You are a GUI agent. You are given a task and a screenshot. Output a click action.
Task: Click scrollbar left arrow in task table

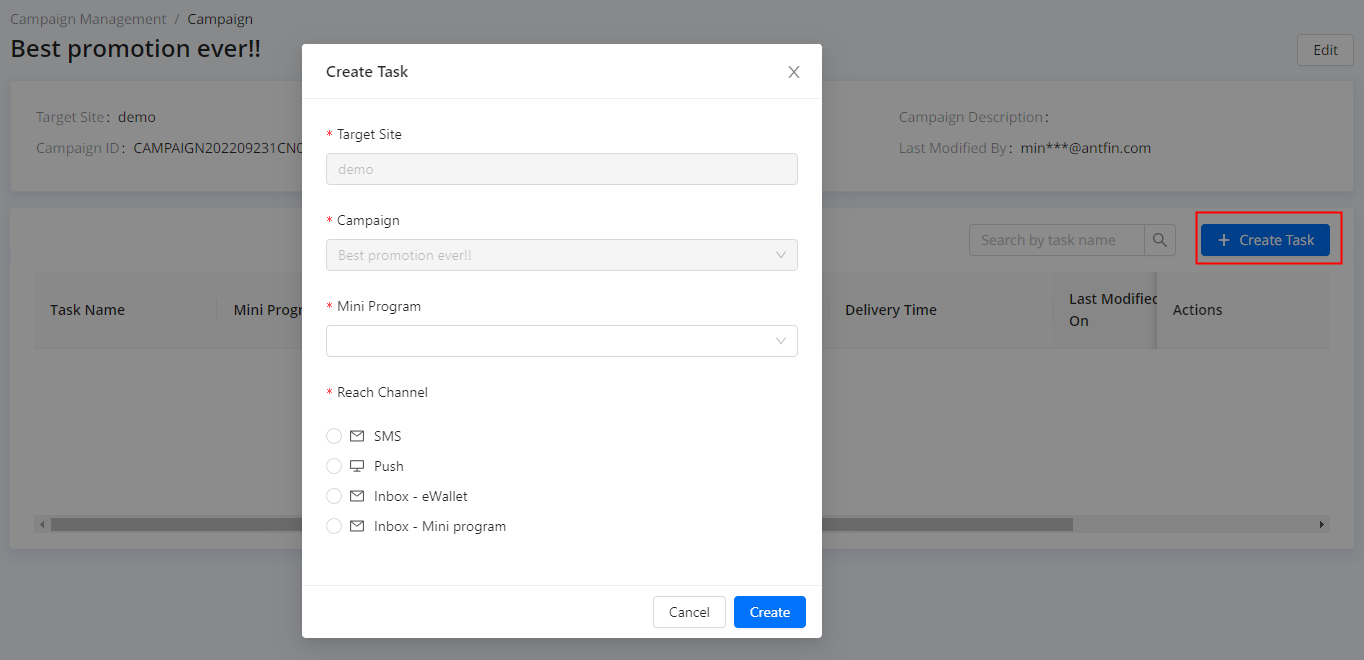click(x=41, y=524)
